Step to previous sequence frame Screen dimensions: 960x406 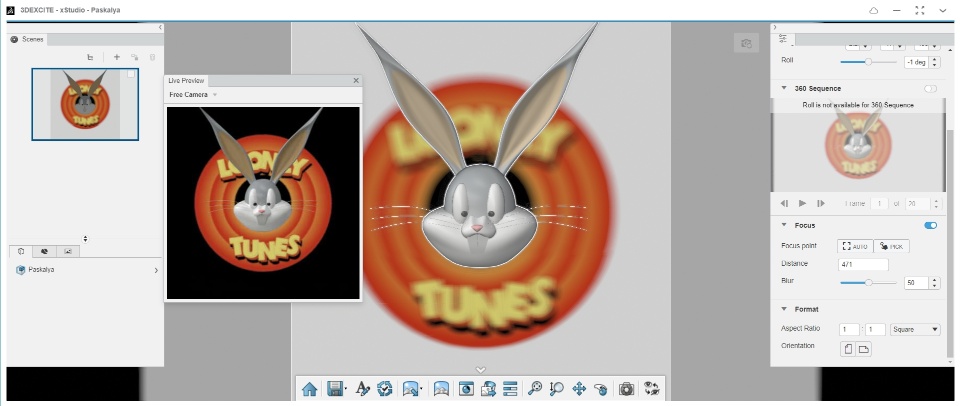point(784,203)
